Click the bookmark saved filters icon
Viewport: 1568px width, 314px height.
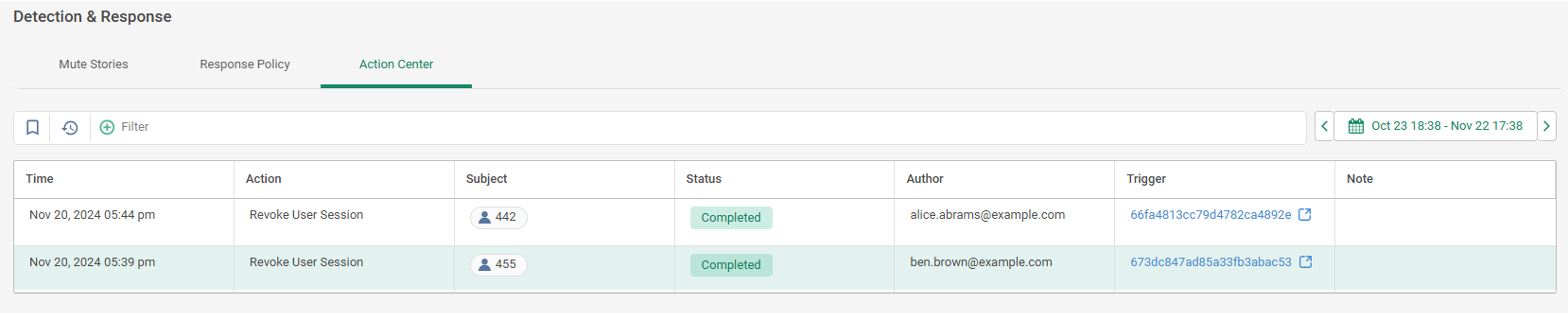click(x=33, y=127)
